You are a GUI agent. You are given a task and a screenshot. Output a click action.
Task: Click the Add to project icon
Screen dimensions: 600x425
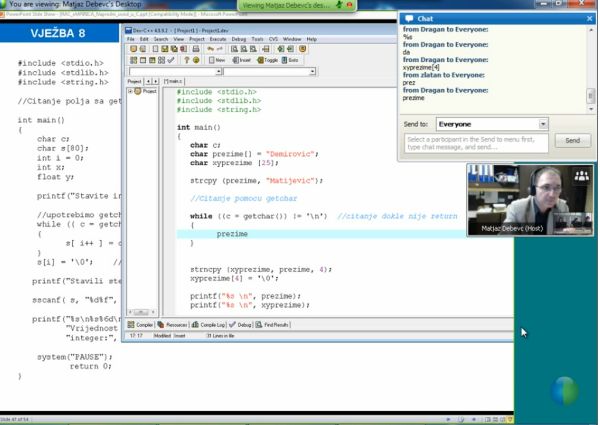click(x=281, y=49)
